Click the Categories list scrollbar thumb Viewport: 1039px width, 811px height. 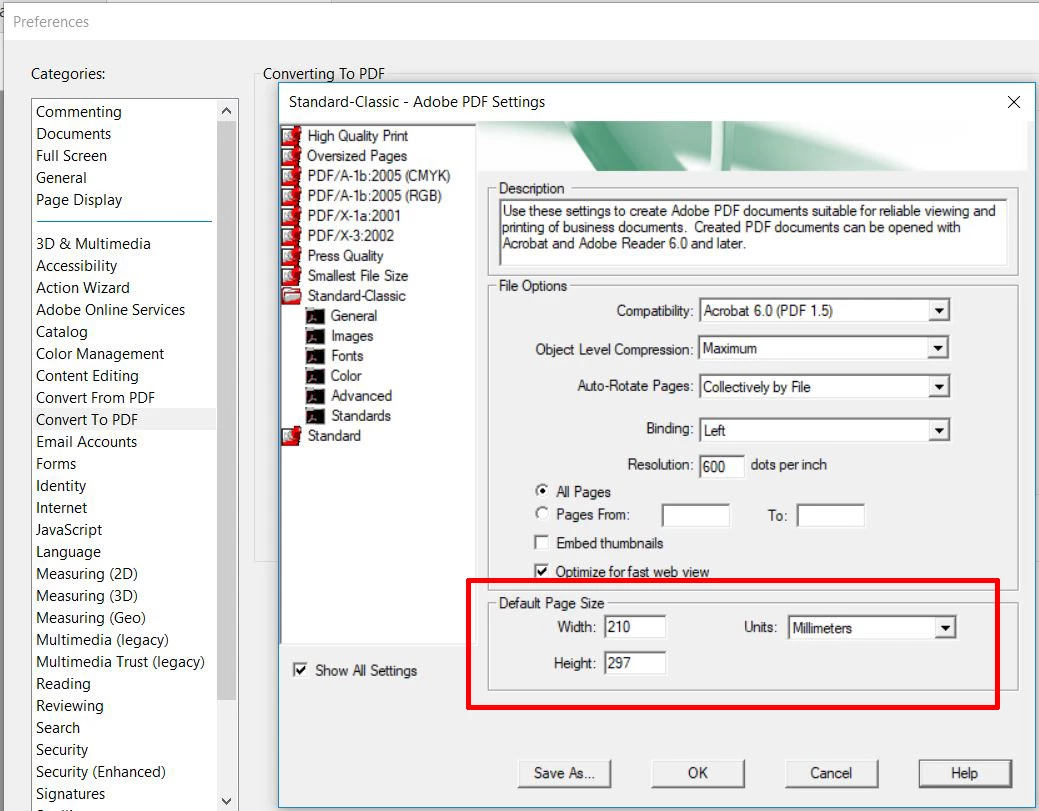tap(226, 409)
